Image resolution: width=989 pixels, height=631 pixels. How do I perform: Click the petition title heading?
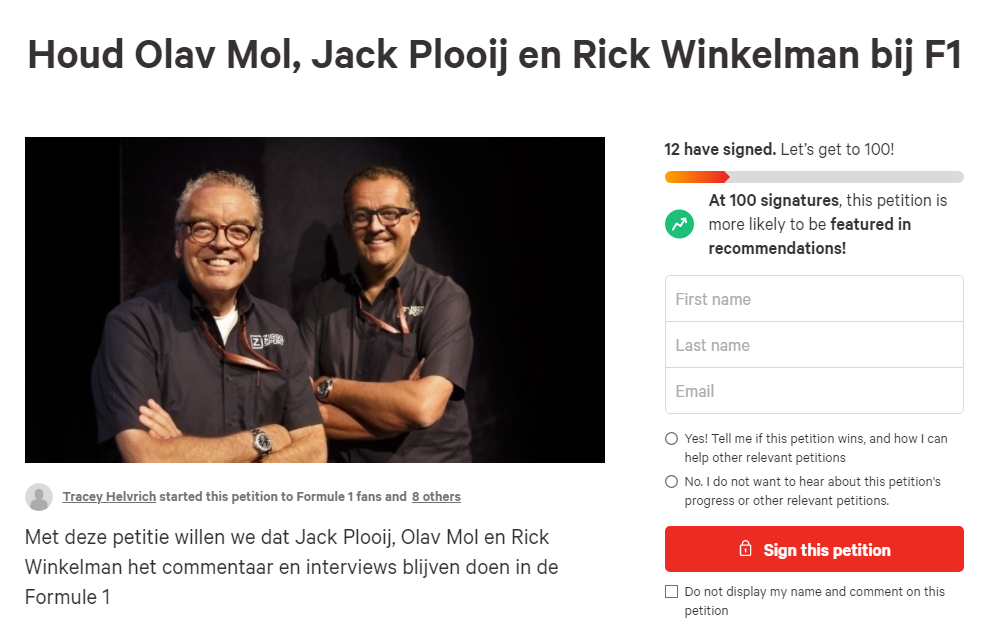tap(494, 55)
